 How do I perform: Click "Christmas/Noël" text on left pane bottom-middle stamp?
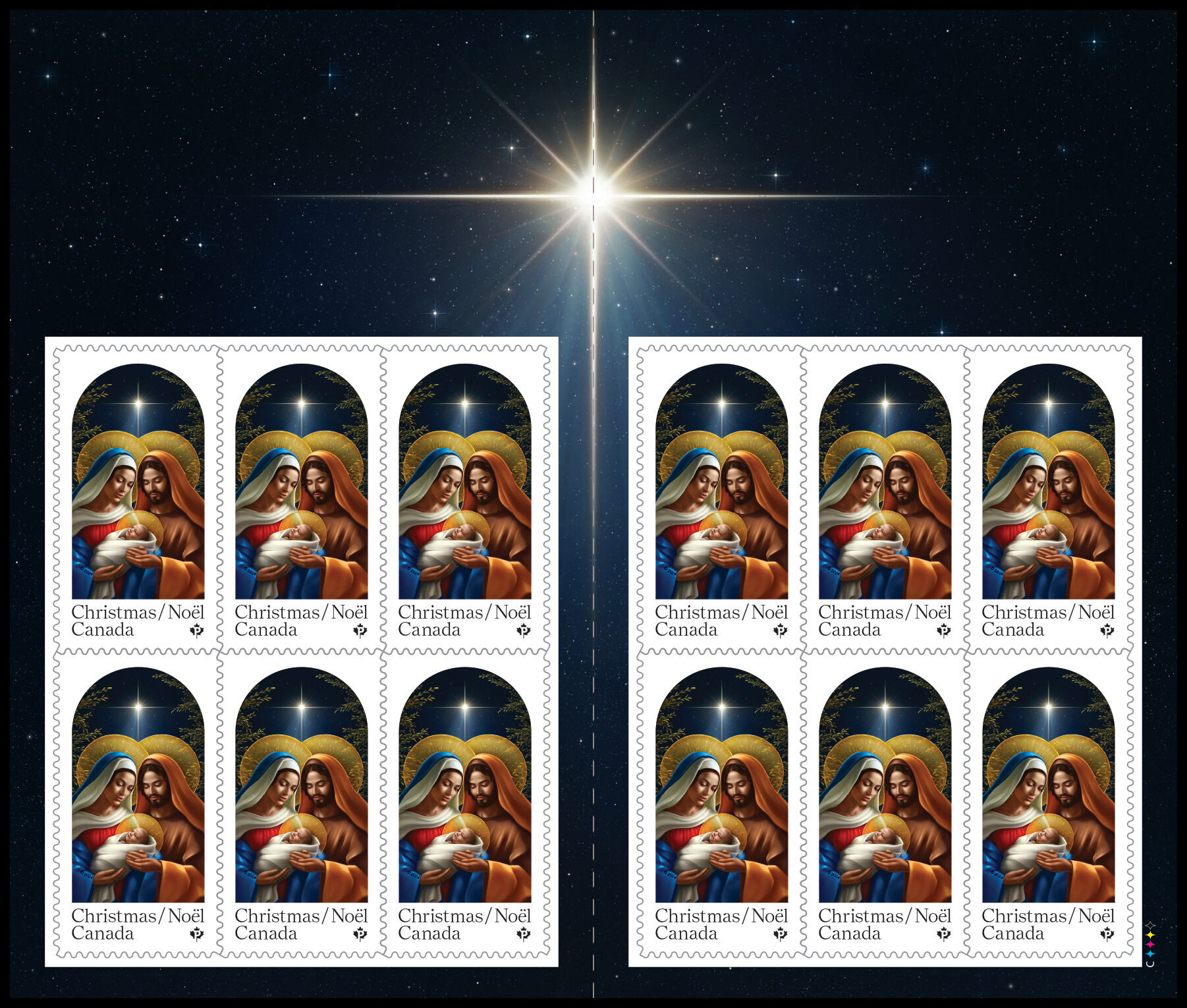pos(301,916)
